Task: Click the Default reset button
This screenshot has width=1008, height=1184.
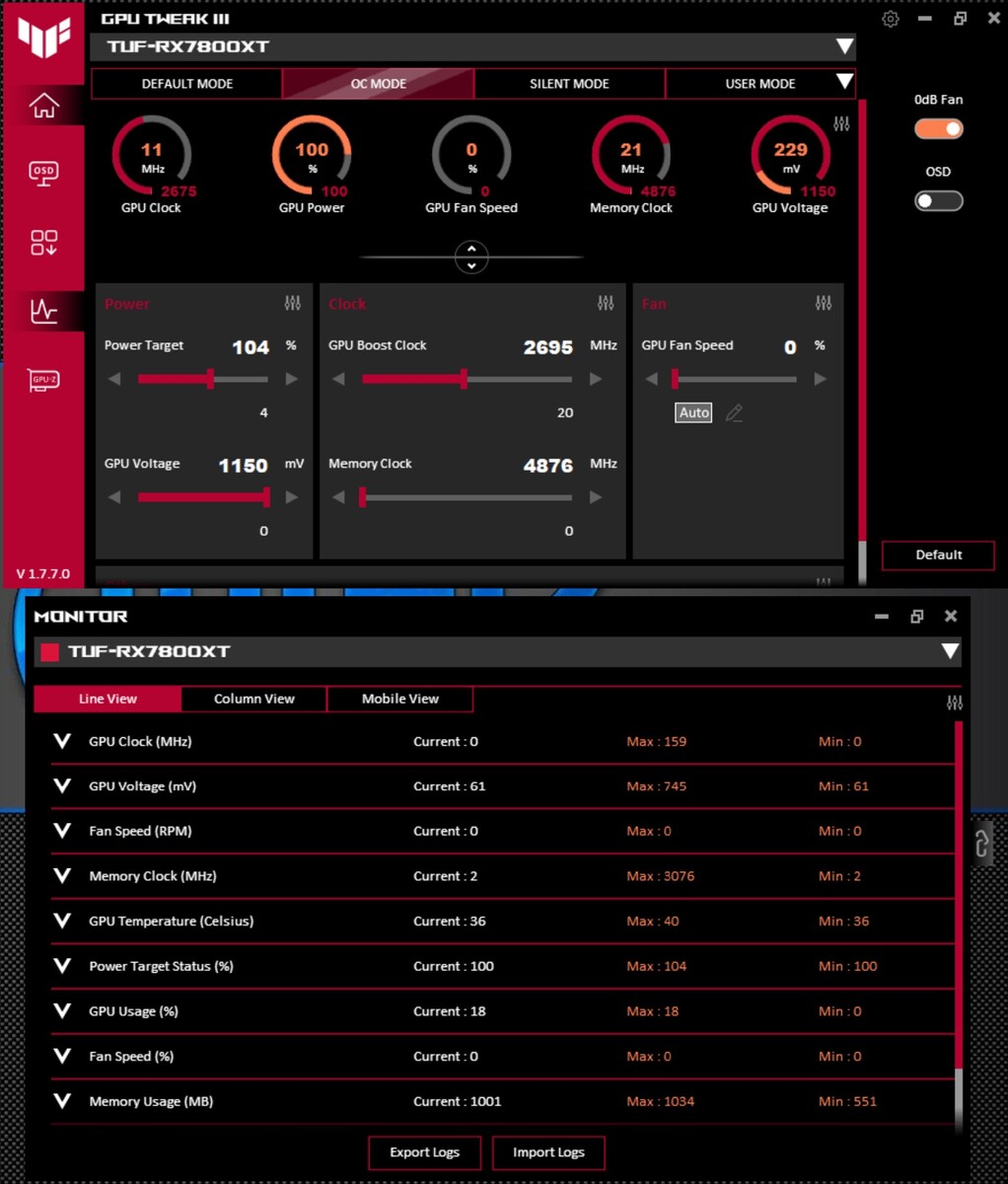Action: (938, 555)
